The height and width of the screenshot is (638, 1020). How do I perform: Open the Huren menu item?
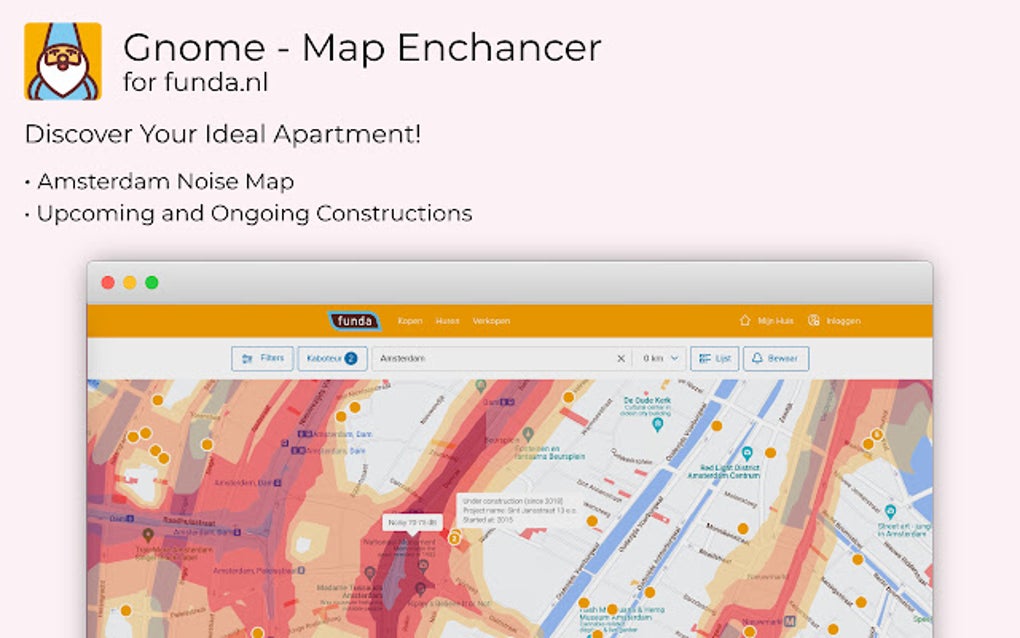[448, 321]
